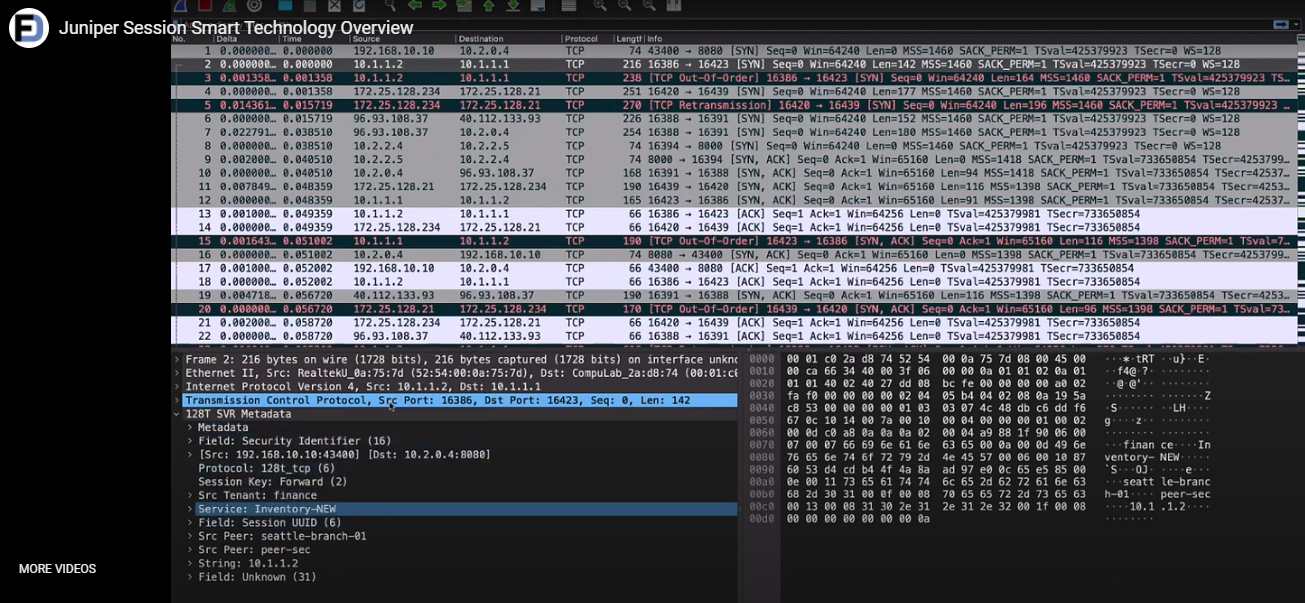Screen dimensions: 1305x603
Task: Stop the running capture
Action: 204,6
